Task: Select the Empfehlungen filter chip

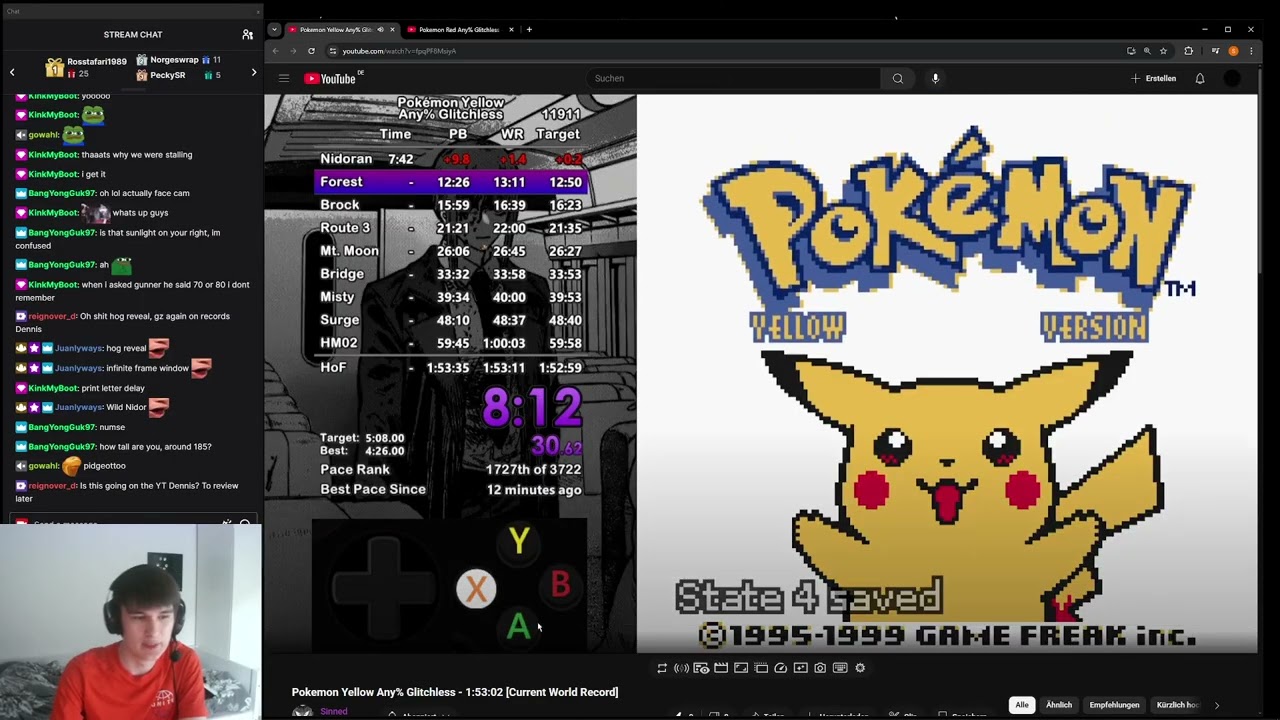Action: click(x=1114, y=705)
